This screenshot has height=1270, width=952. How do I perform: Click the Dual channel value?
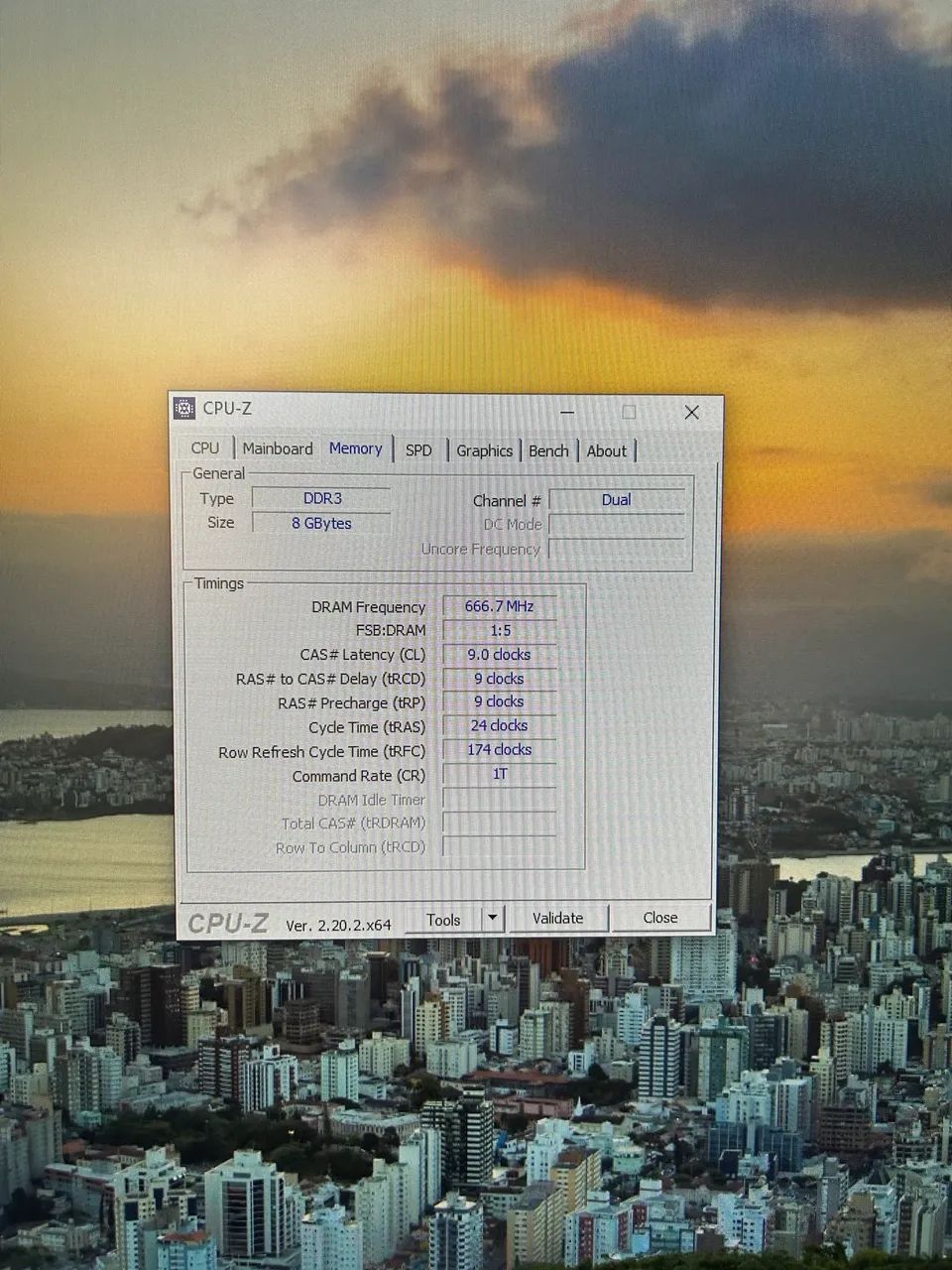pos(616,500)
